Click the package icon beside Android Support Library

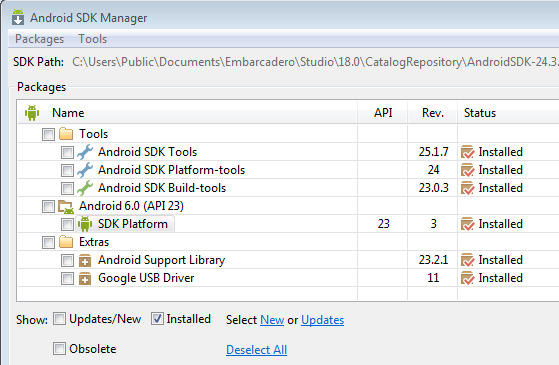[x=85, y=260]
